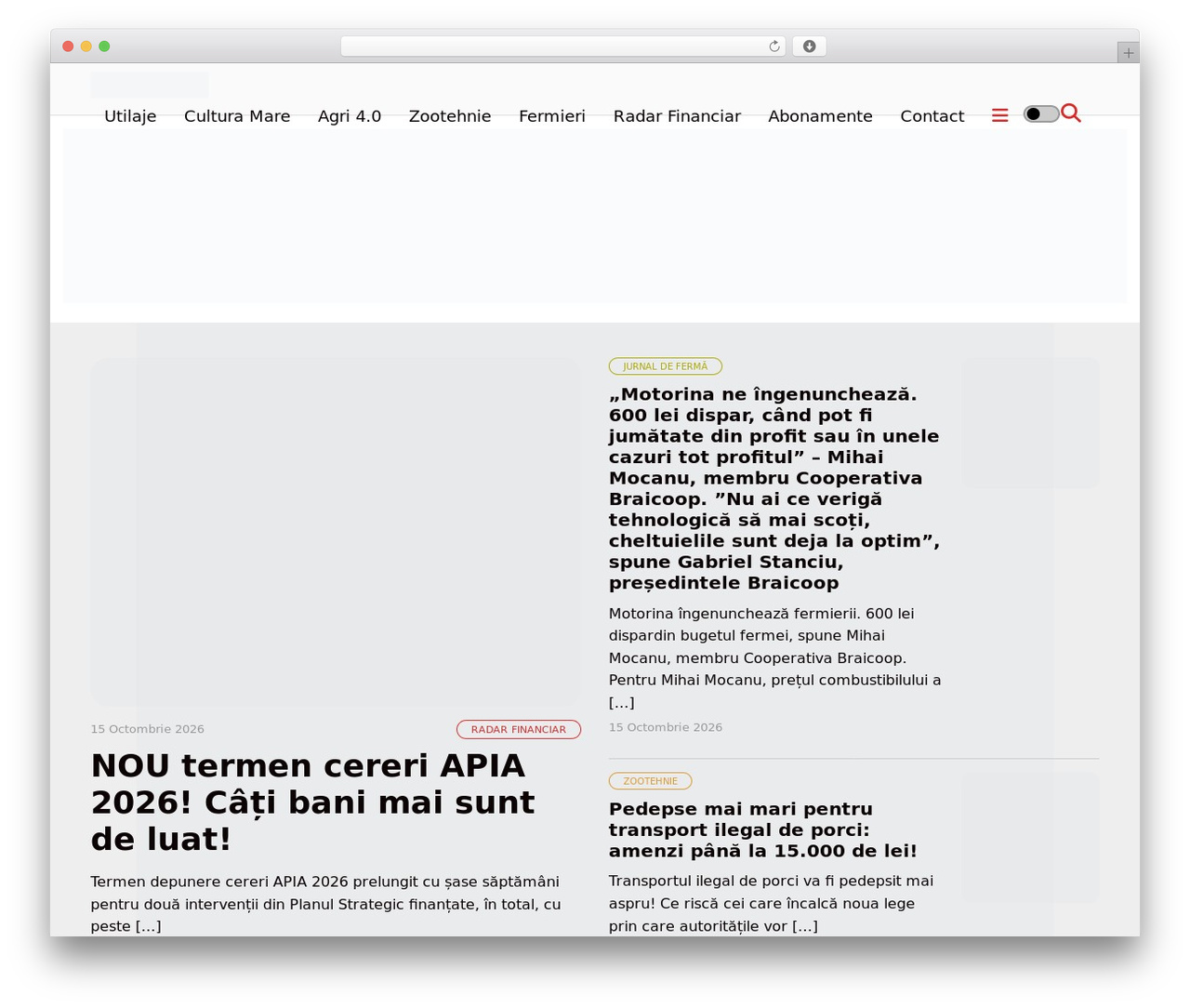Open site search with magnifier icon
Screen dimensions: 1190x1008
pos(1071,113)
